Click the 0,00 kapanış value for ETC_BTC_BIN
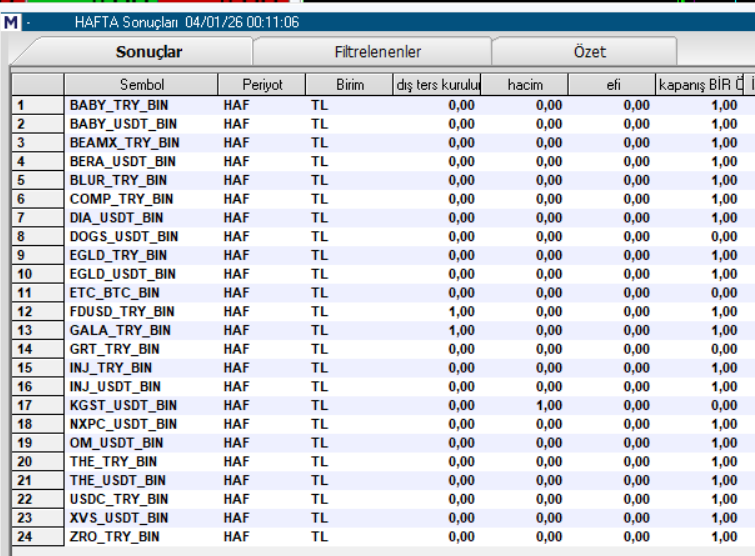Image resolution: width=755 pixels, height=556 pixels. (724, 293)
